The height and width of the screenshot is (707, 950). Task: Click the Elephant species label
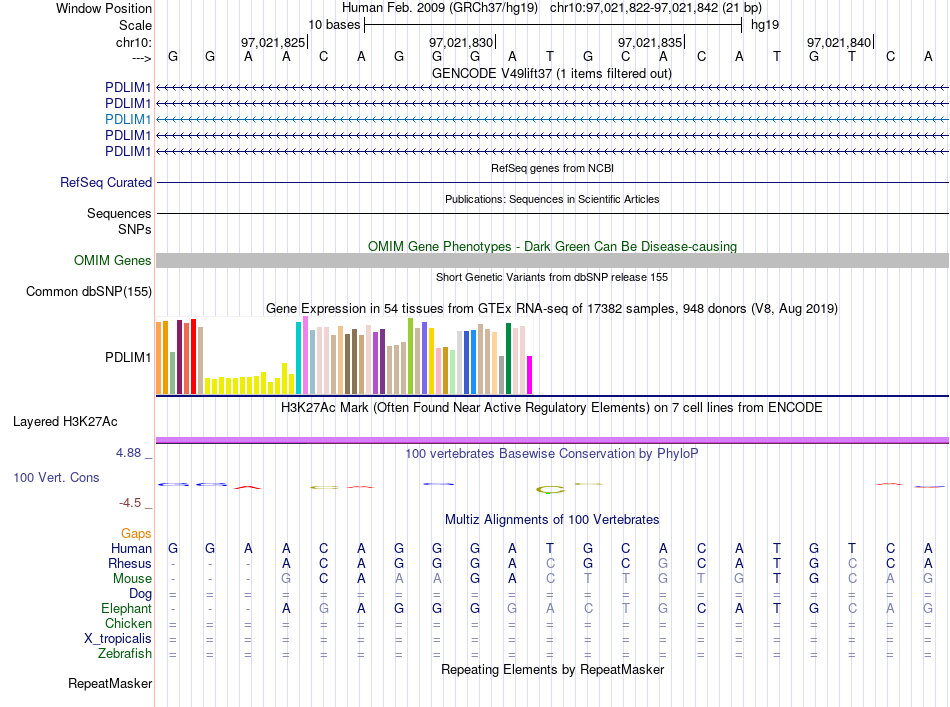point(127,608)
